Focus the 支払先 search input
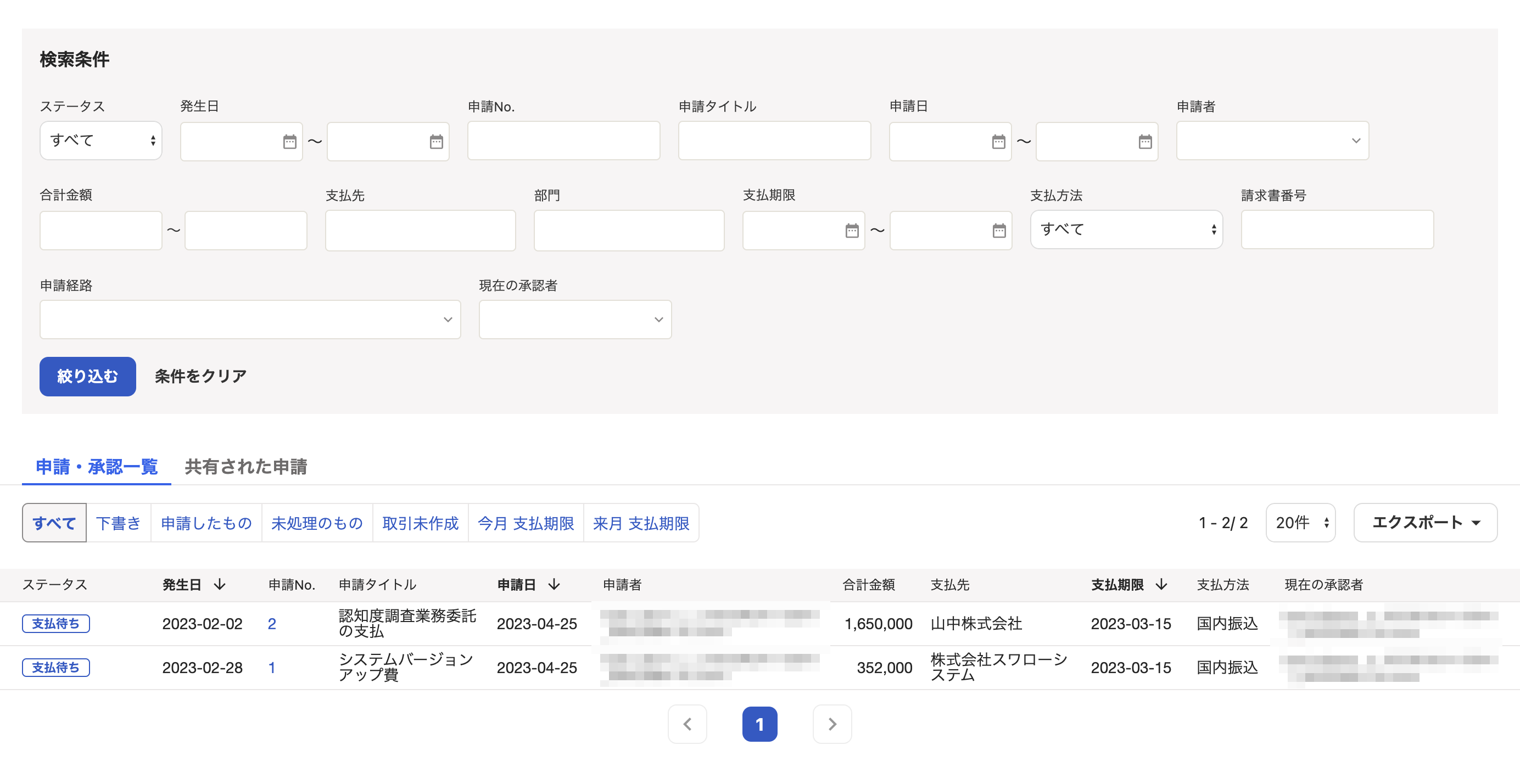Image resolution: width=1520 pixels, height=784 pixels. tap(420, 230)
